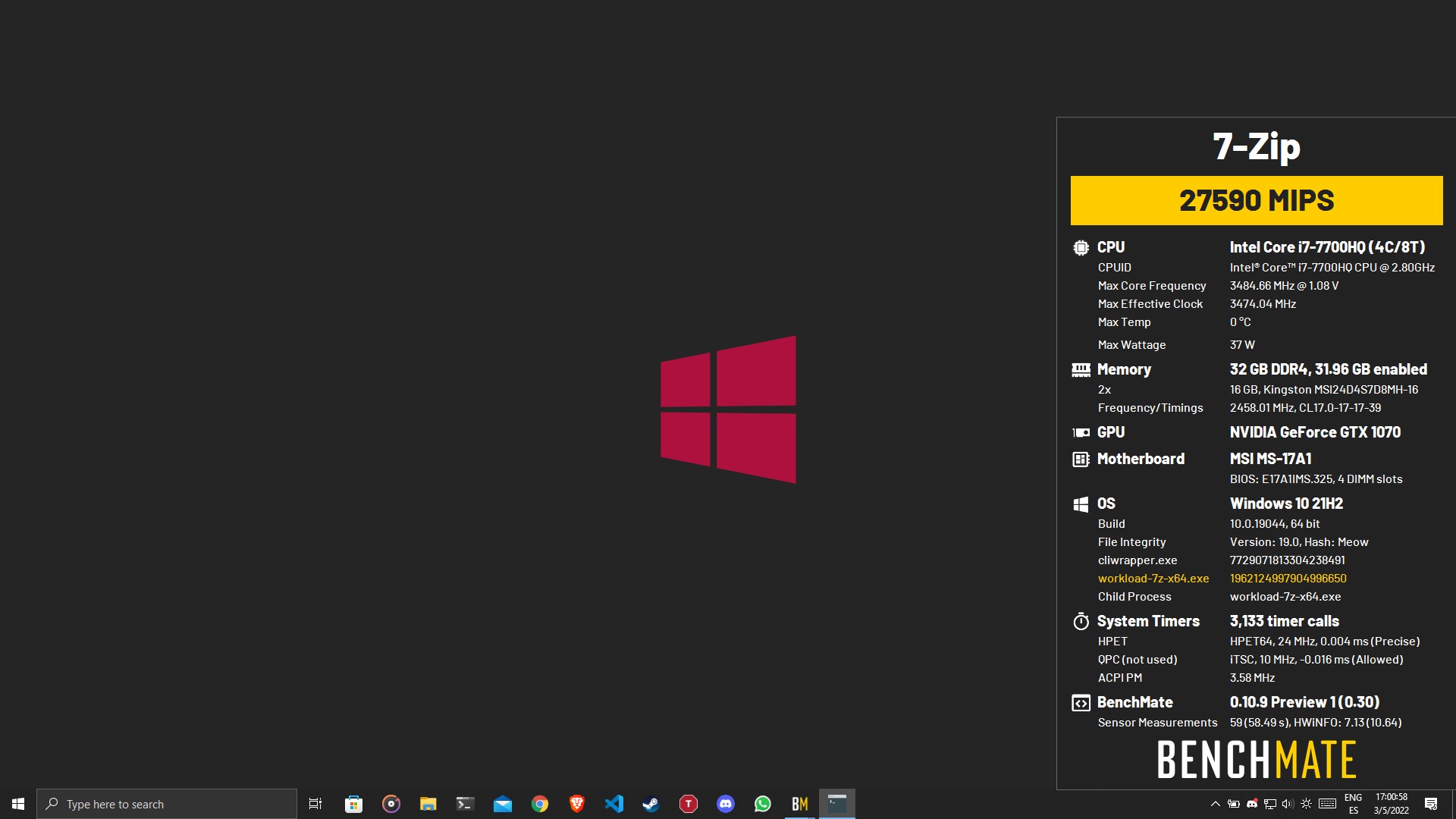Image resolution: width=1456 pixels, height=819 pixels.
Task: Open the pinned terminal app on taskbar
Action: pyautogui.click(x=465, y=804)
